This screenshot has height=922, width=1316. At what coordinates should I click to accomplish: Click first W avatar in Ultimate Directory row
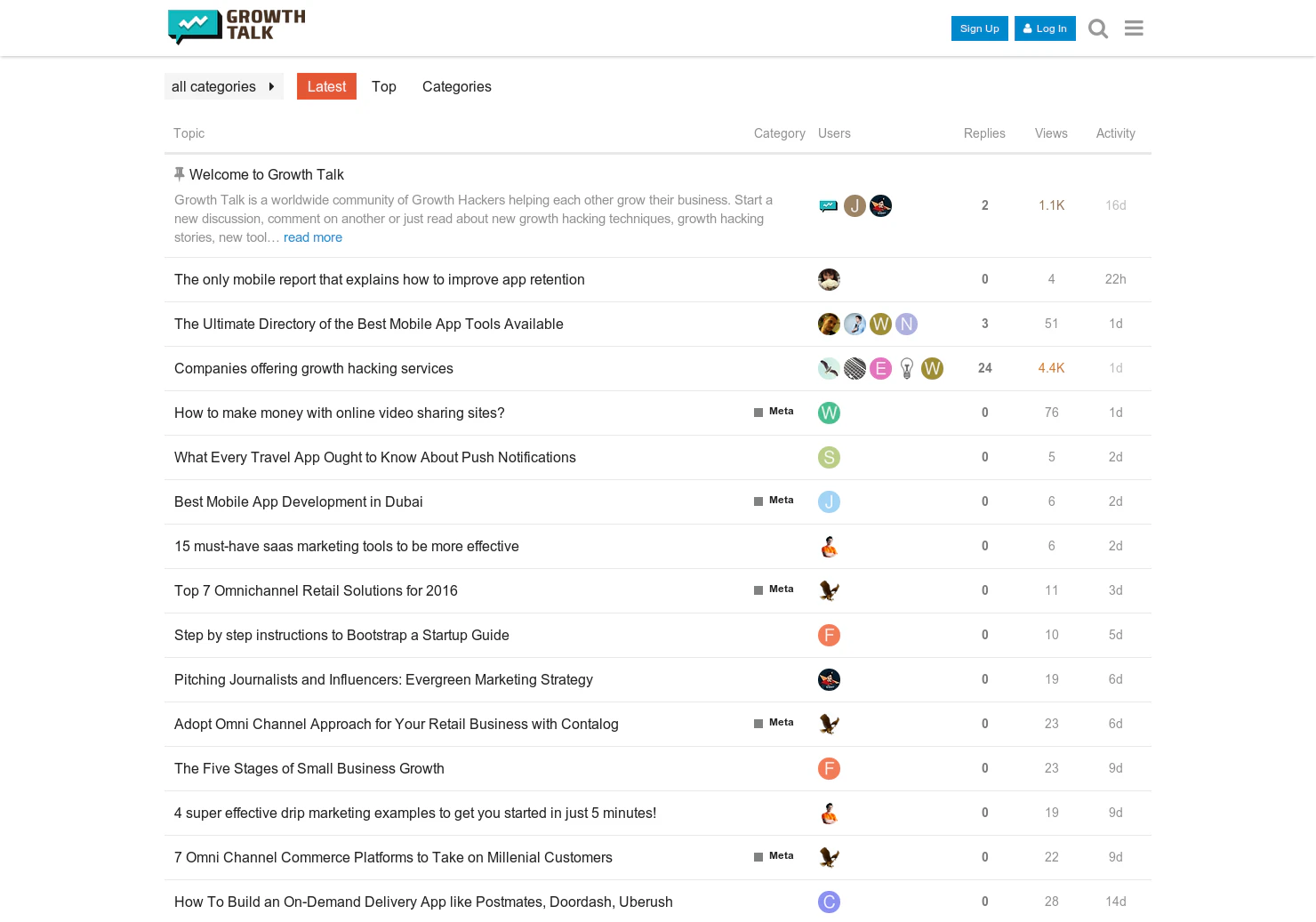(880, 324)
